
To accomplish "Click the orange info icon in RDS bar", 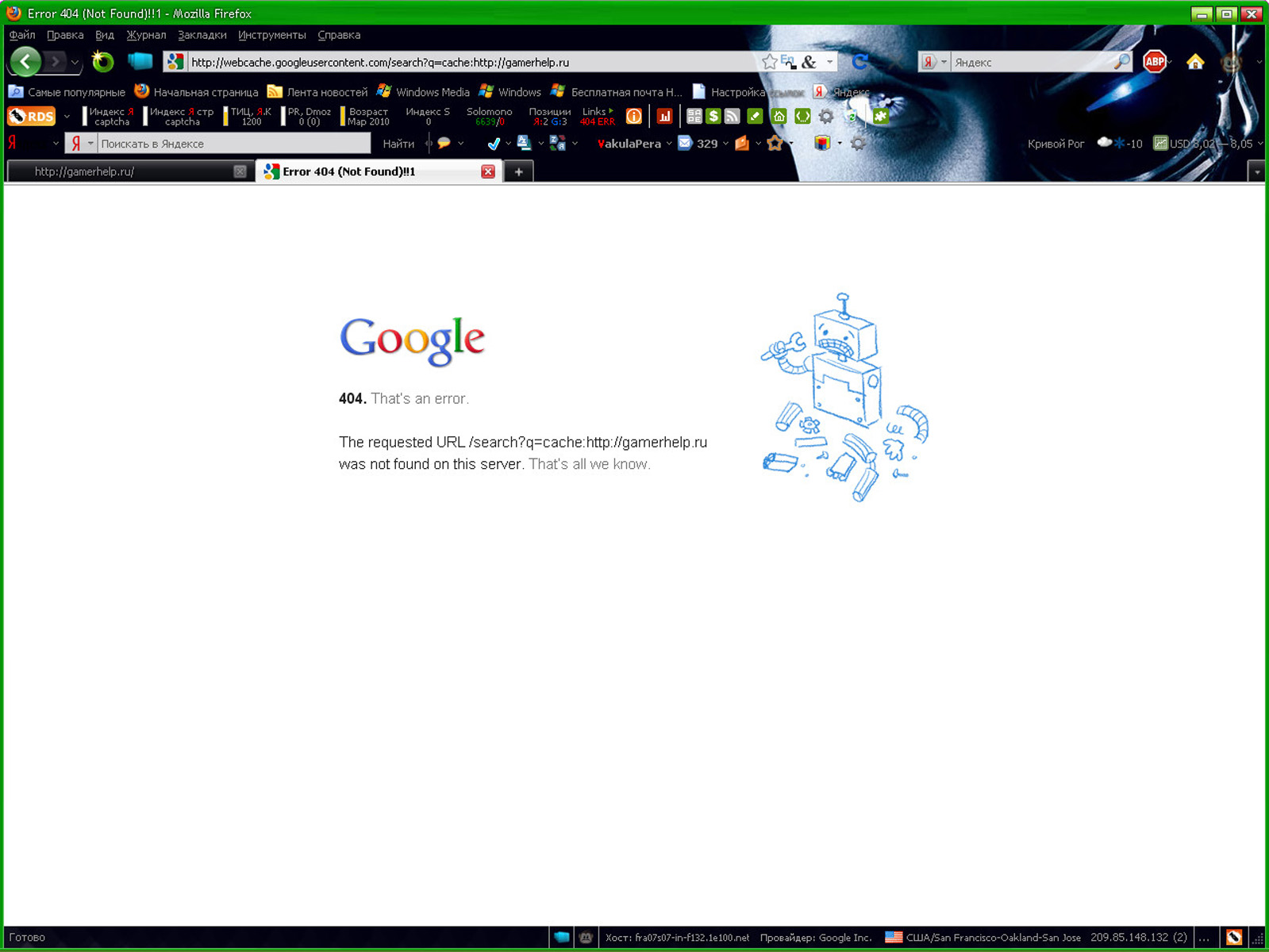I will (x=634, y=117).
